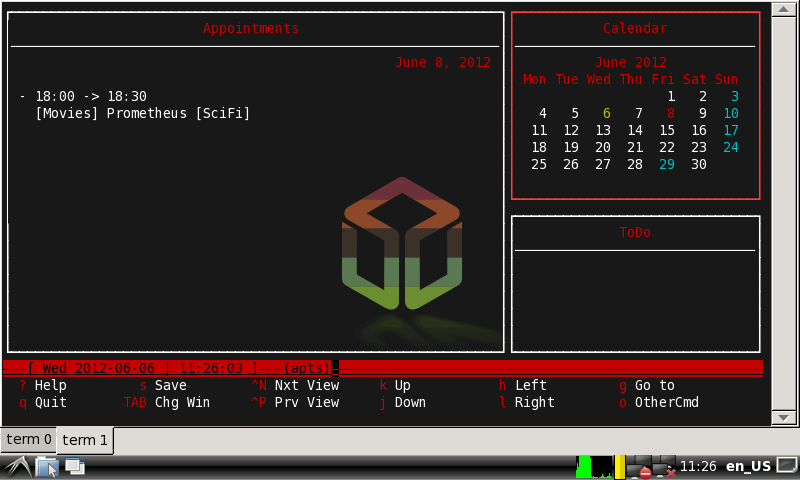The width and height of the screenshot is (800, 480).
Task: Click the Up command hint
Action: [402, 385]
